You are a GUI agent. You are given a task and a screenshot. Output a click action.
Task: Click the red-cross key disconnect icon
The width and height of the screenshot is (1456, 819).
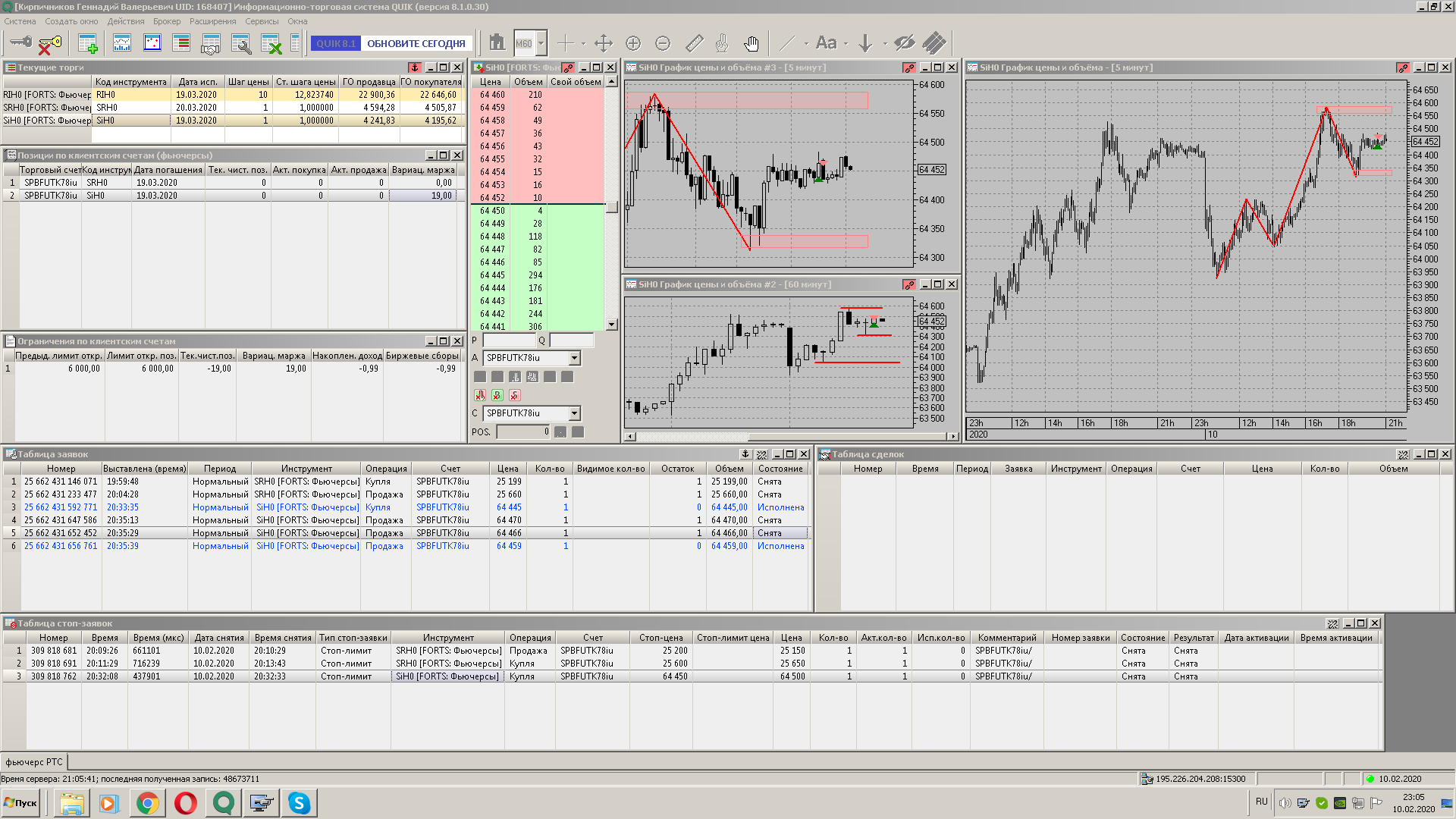click(49, 43)
